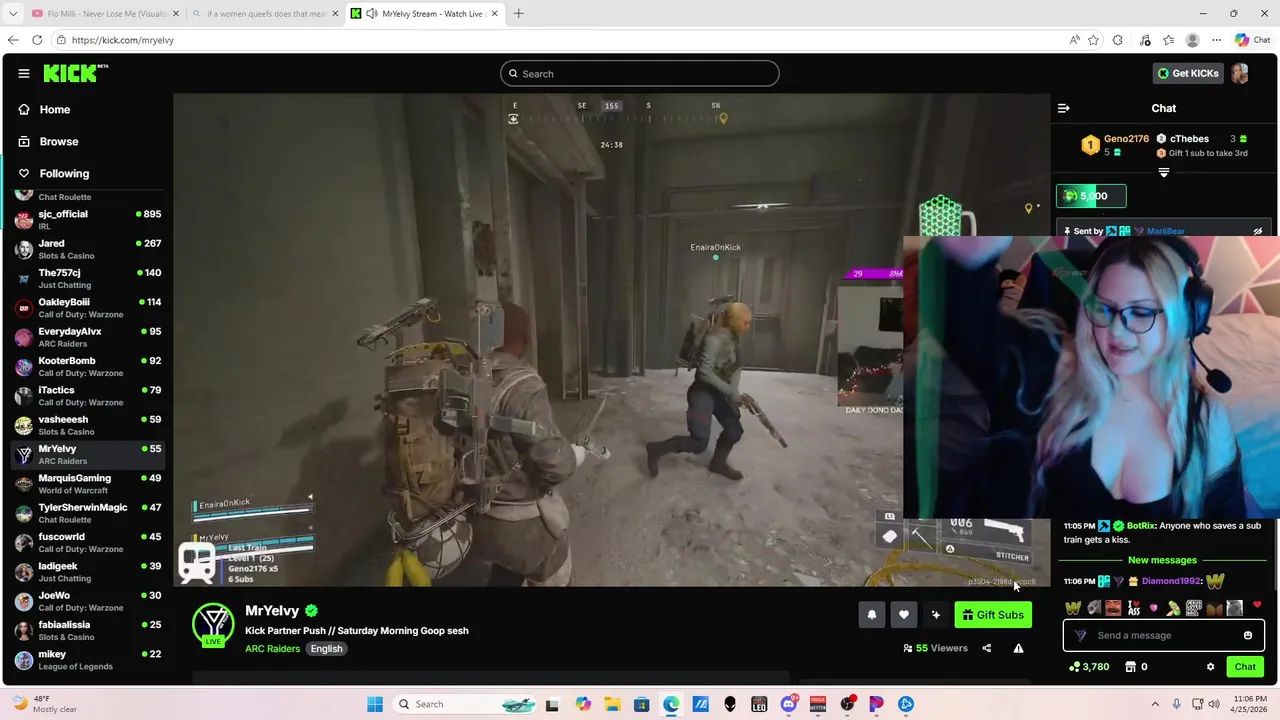Click the notification bell below the stream
1280x720 pixels.
pos(872,615)
